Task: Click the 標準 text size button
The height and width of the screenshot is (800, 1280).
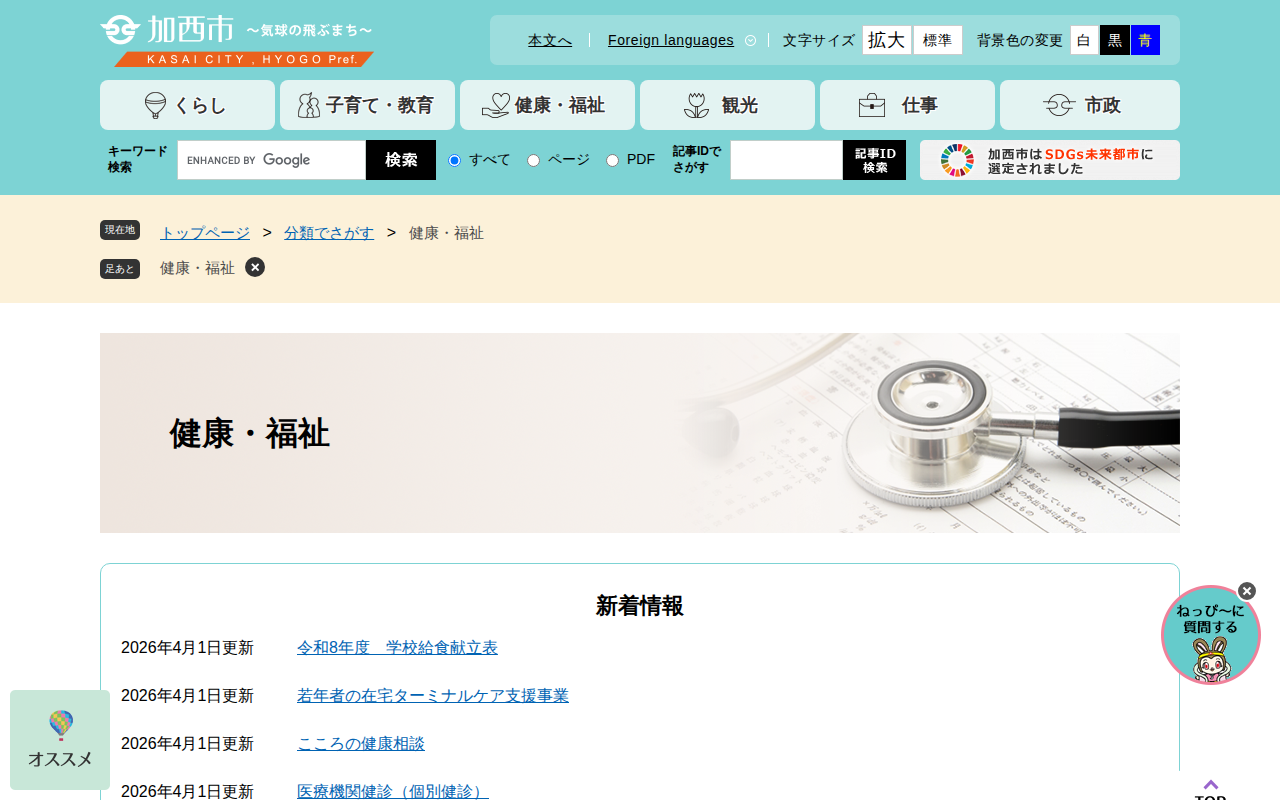Action: point(938,40)
